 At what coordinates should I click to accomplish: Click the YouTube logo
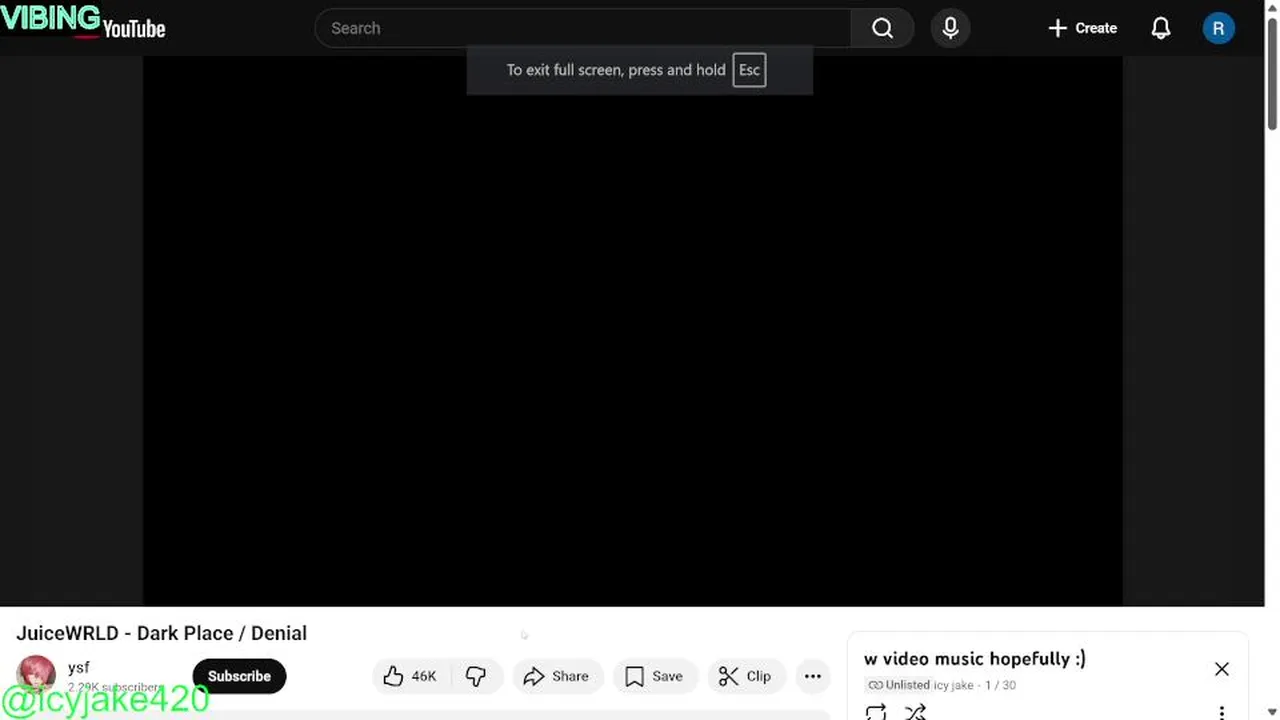pos(120,29)
